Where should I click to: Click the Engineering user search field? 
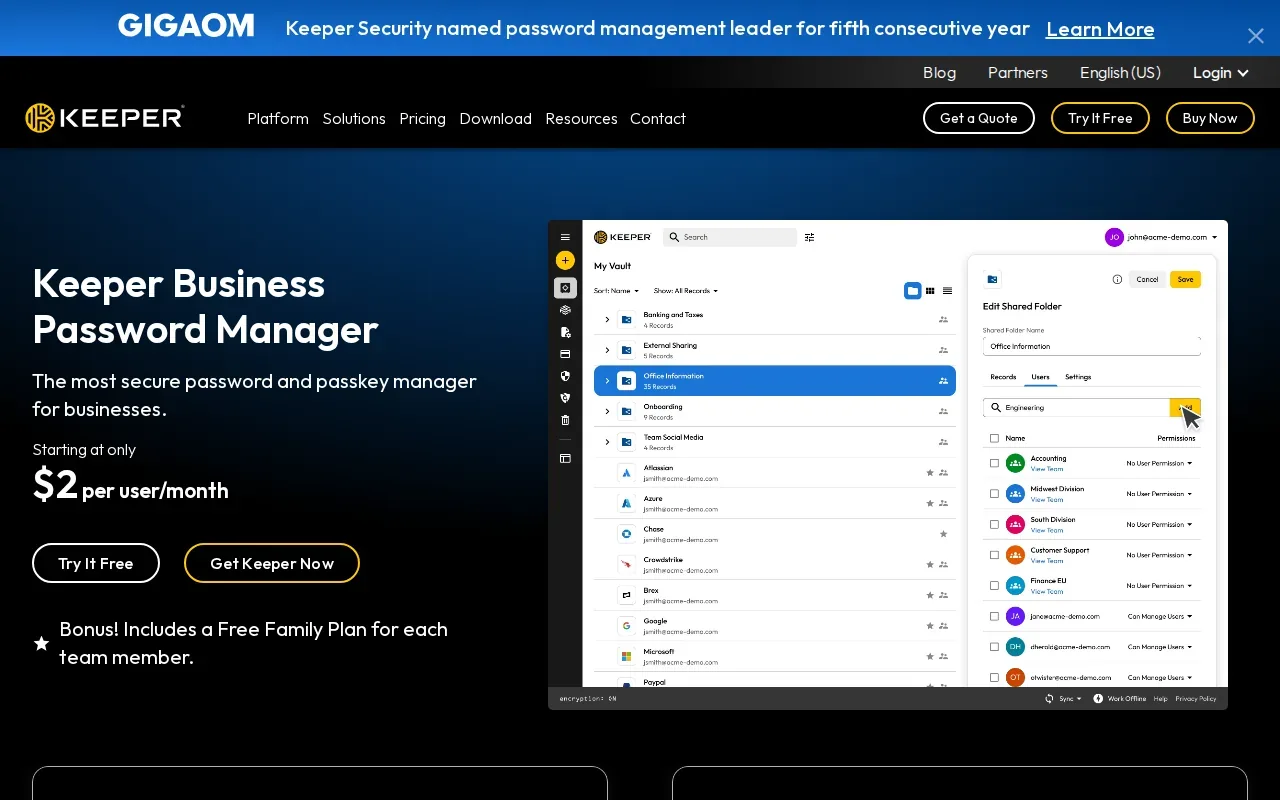pyautogui.click(x=1076, y=408)
